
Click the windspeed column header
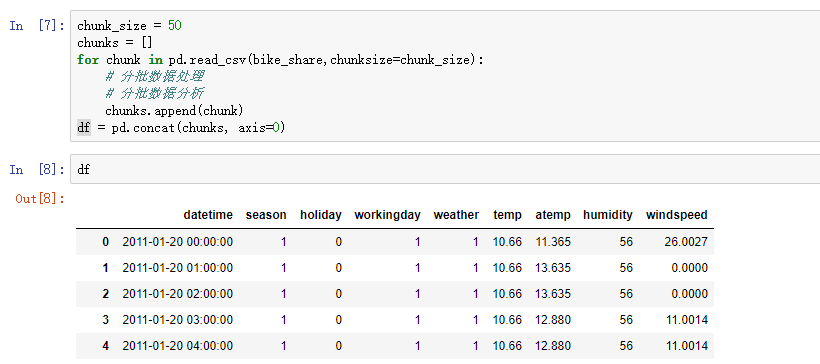pyautogui.click(x=677, y=215)
